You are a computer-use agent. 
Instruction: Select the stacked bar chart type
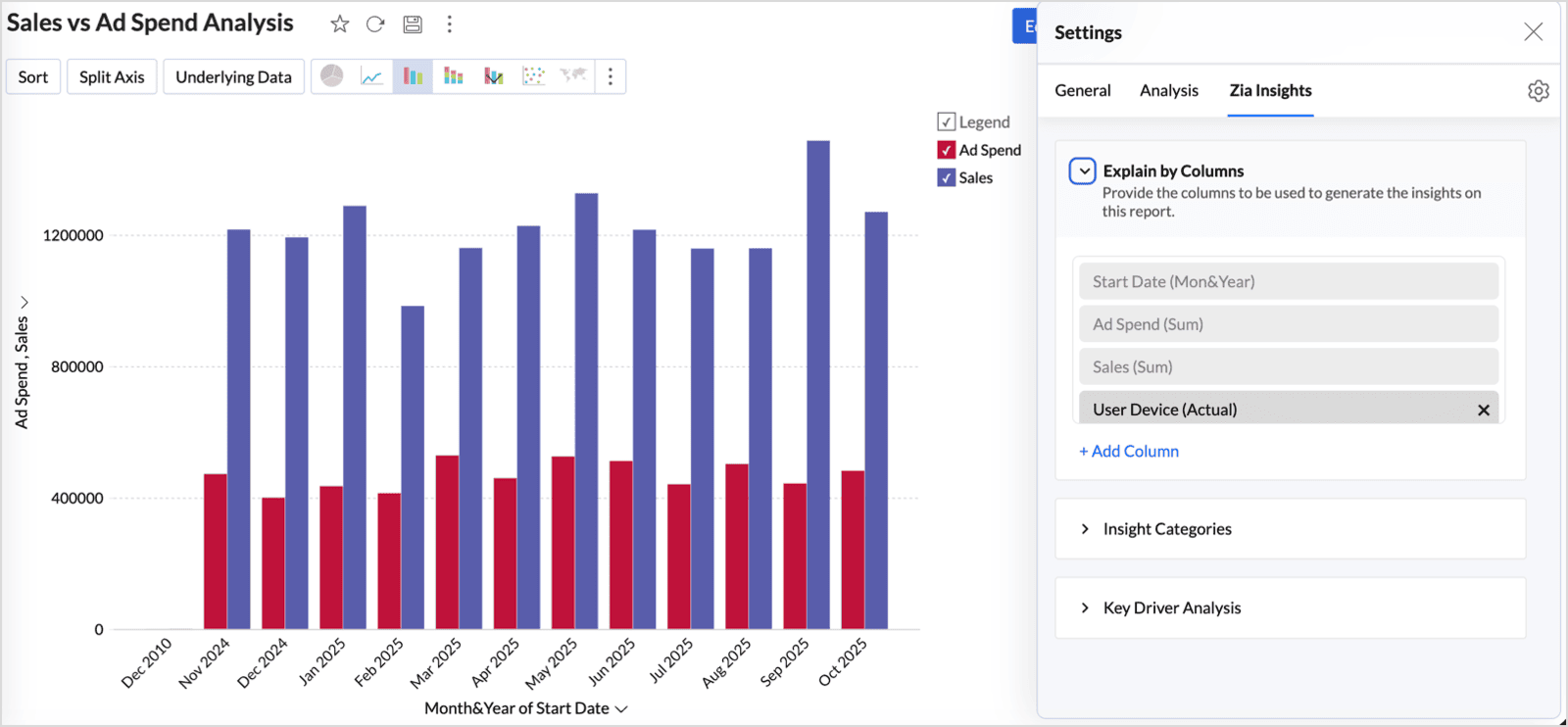(x=453, y=76)
